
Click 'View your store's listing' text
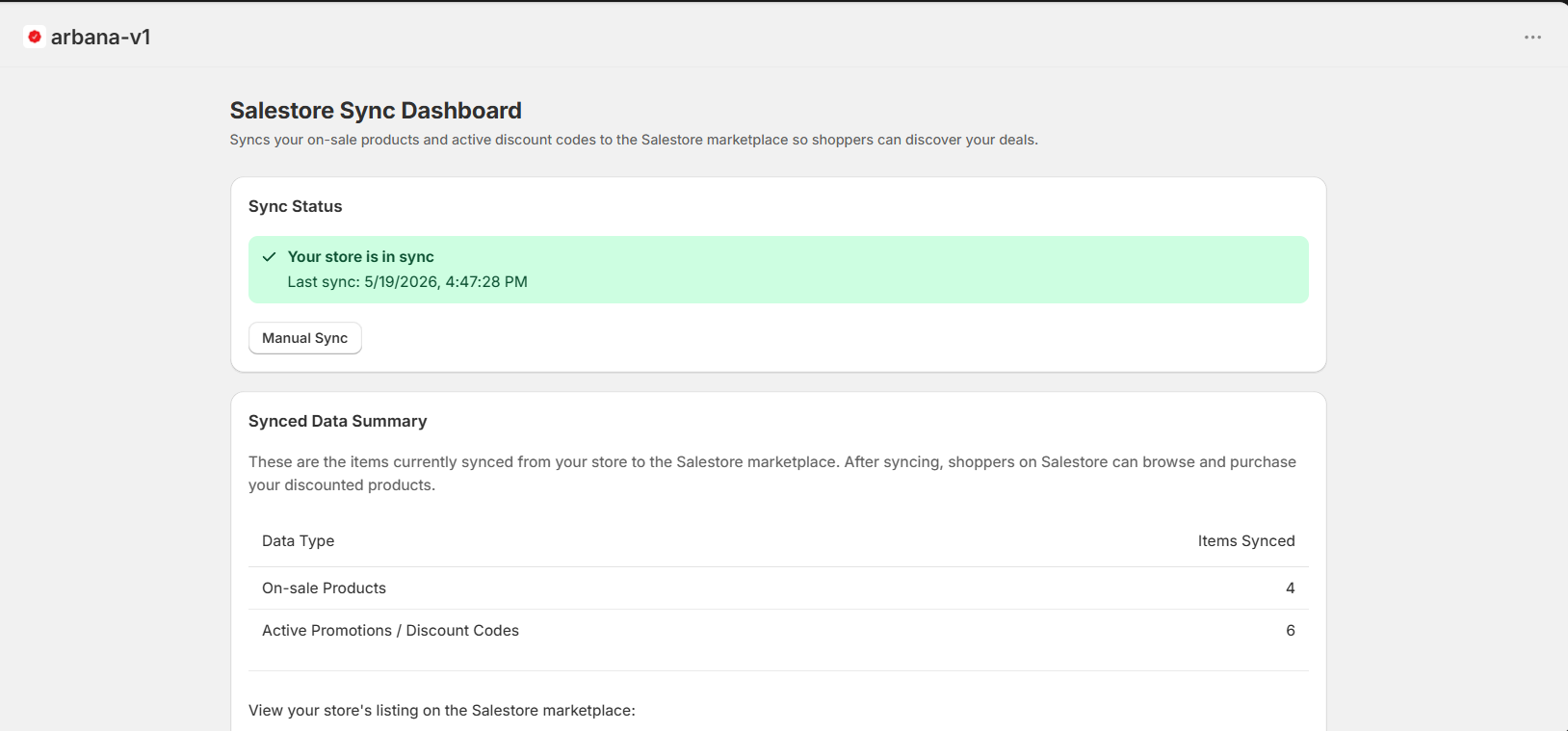(x=442, y=711)
